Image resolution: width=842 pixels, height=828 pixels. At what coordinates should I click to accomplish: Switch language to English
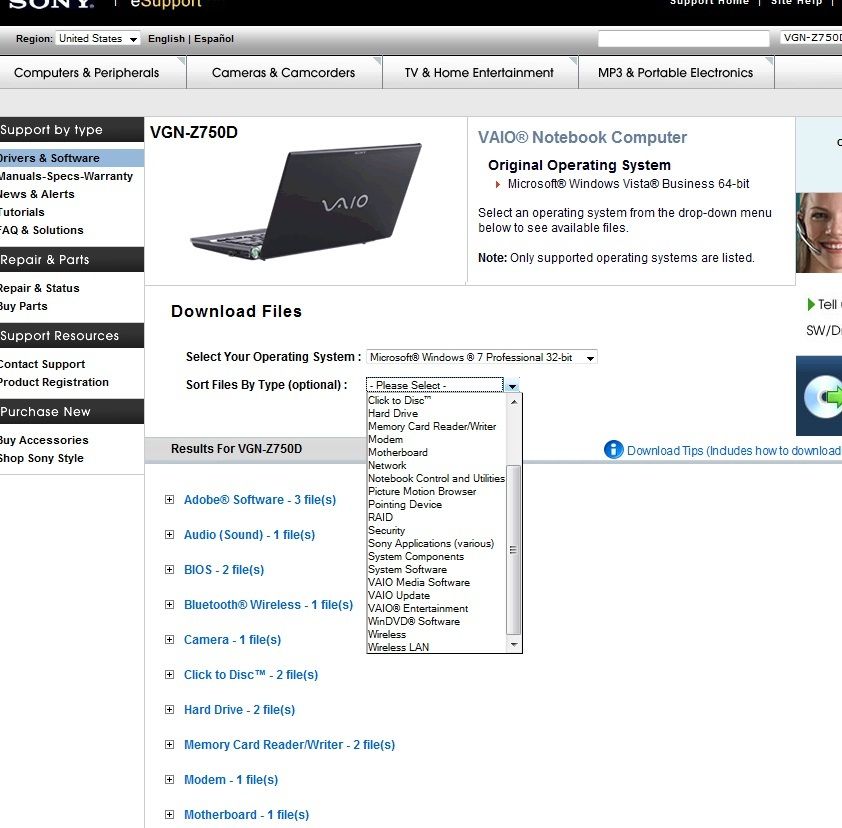pos(166,39)
